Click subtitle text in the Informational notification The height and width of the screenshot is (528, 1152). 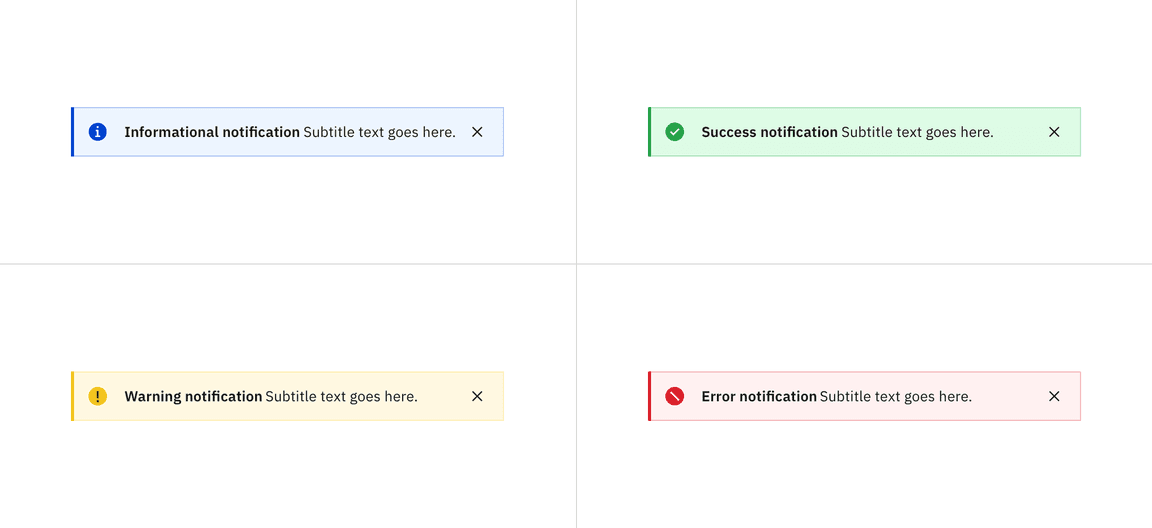pos(379,132)
